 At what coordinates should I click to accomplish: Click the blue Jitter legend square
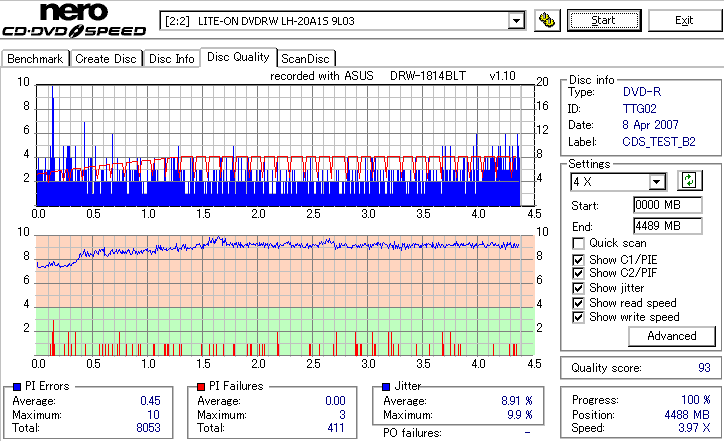click(386, 387)
